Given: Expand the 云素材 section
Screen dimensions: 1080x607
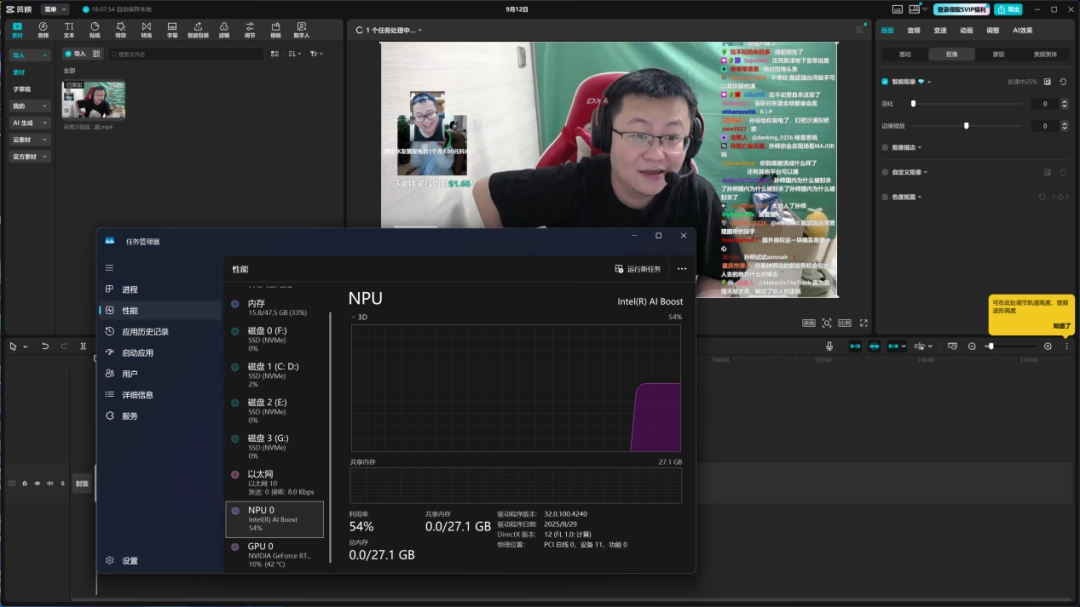Looking at the screenshot, I should pos(29,140).
